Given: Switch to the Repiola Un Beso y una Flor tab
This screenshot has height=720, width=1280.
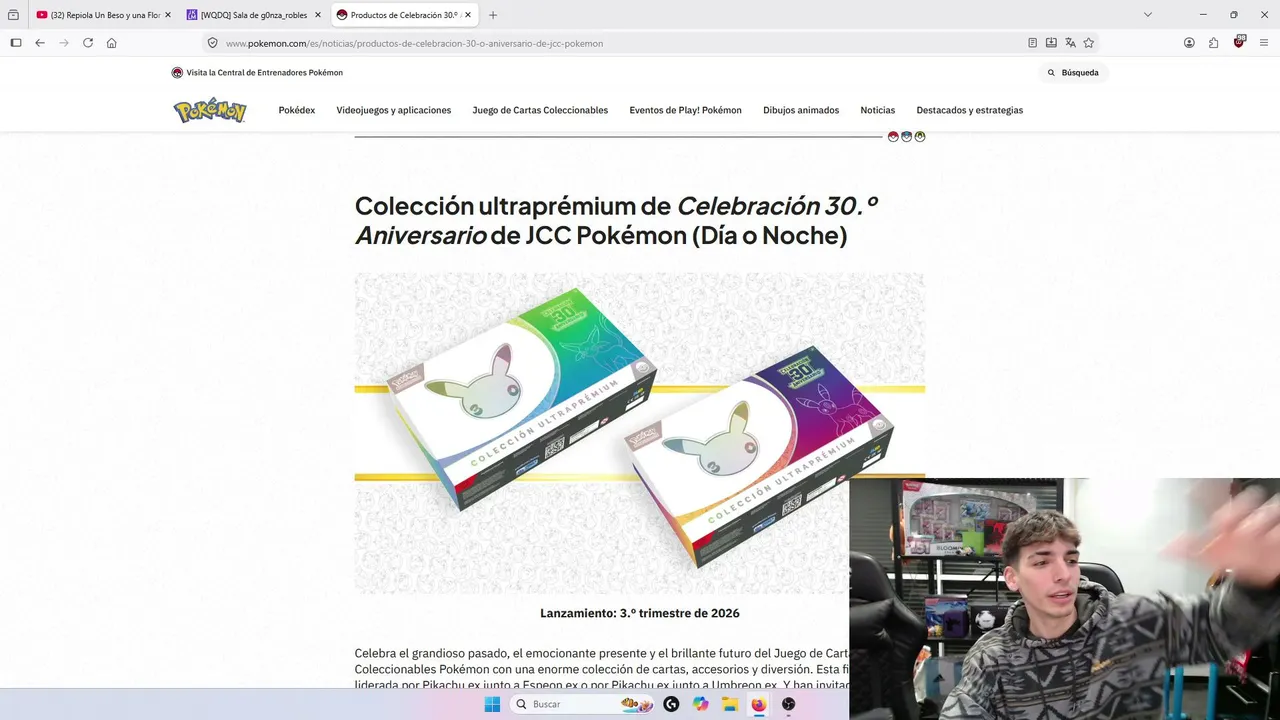Looking at the screenshot, I should (x=104, y=15).
